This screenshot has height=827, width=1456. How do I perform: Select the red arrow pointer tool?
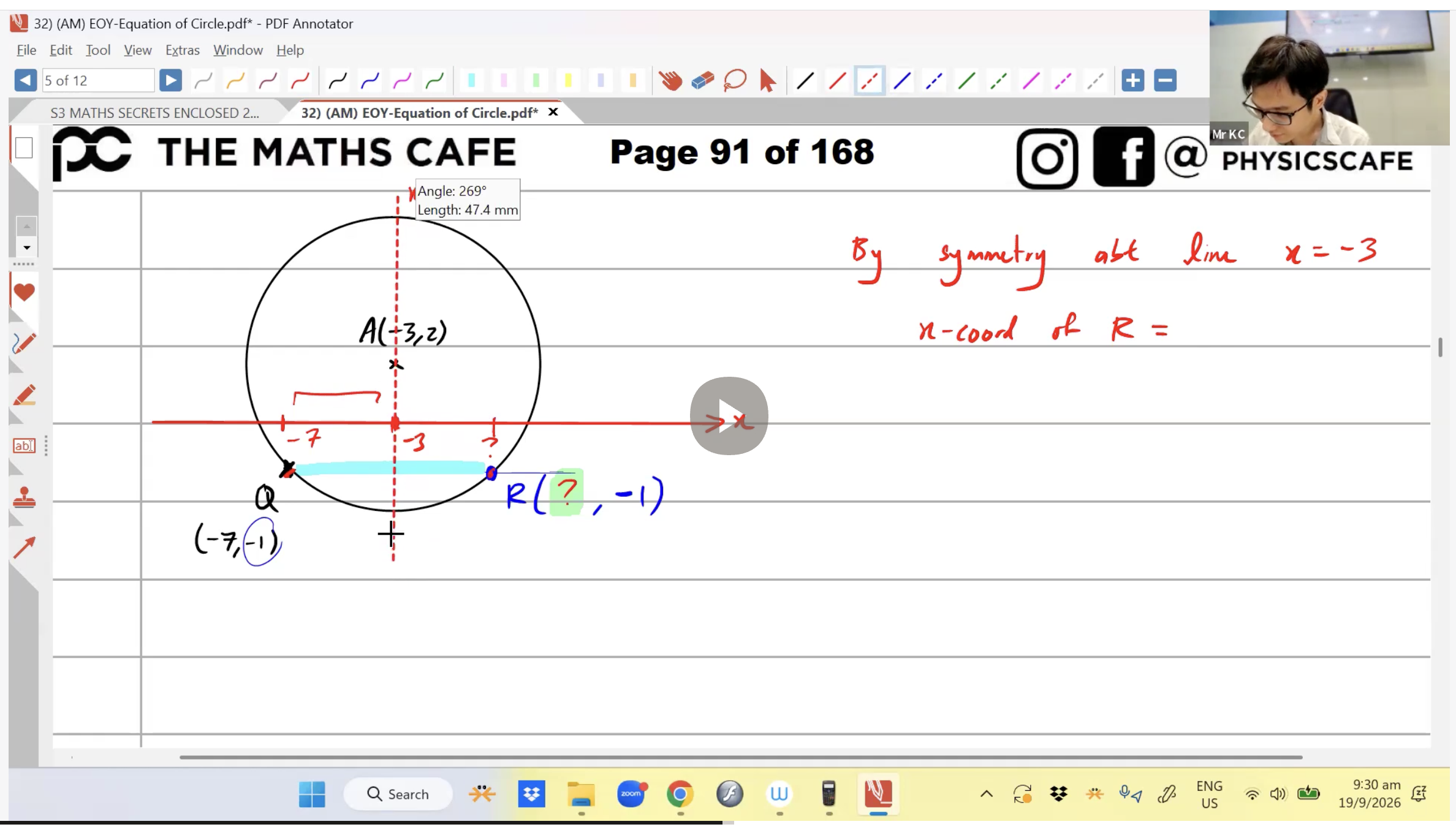click(x=767, y=80)
